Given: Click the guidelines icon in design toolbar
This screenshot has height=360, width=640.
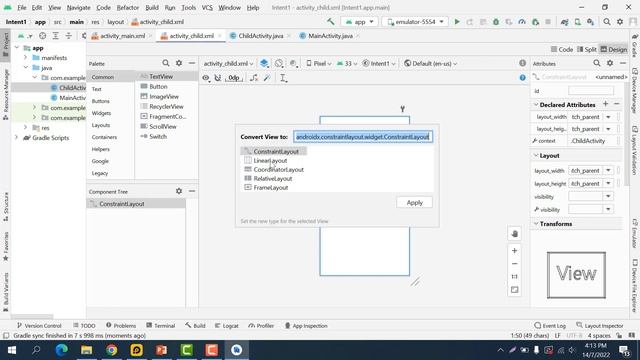Looking at the screenshot, I should (x=283, y=78).
